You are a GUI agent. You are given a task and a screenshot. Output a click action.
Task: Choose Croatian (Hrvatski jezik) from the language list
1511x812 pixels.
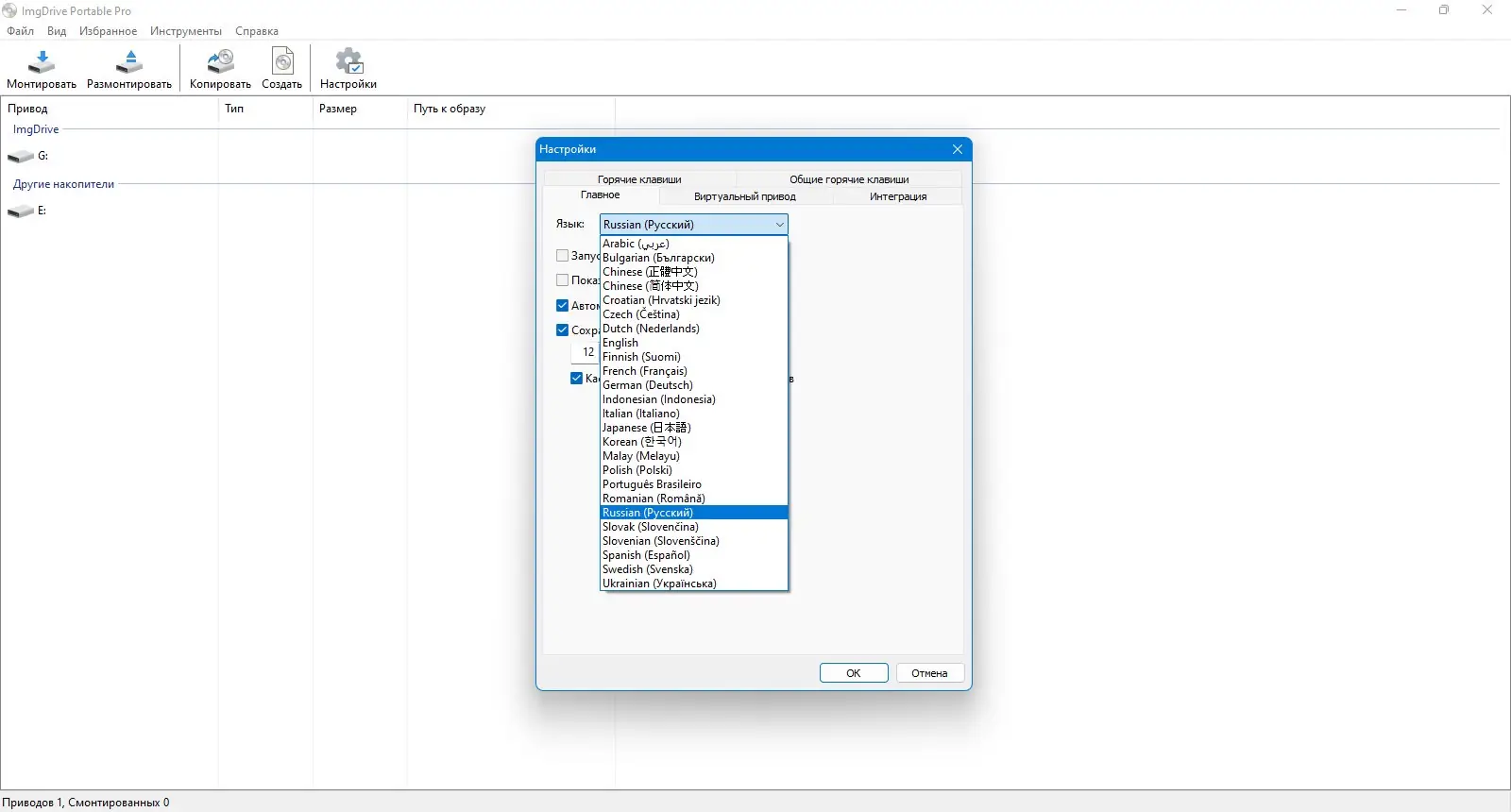(x=694, y=300)
